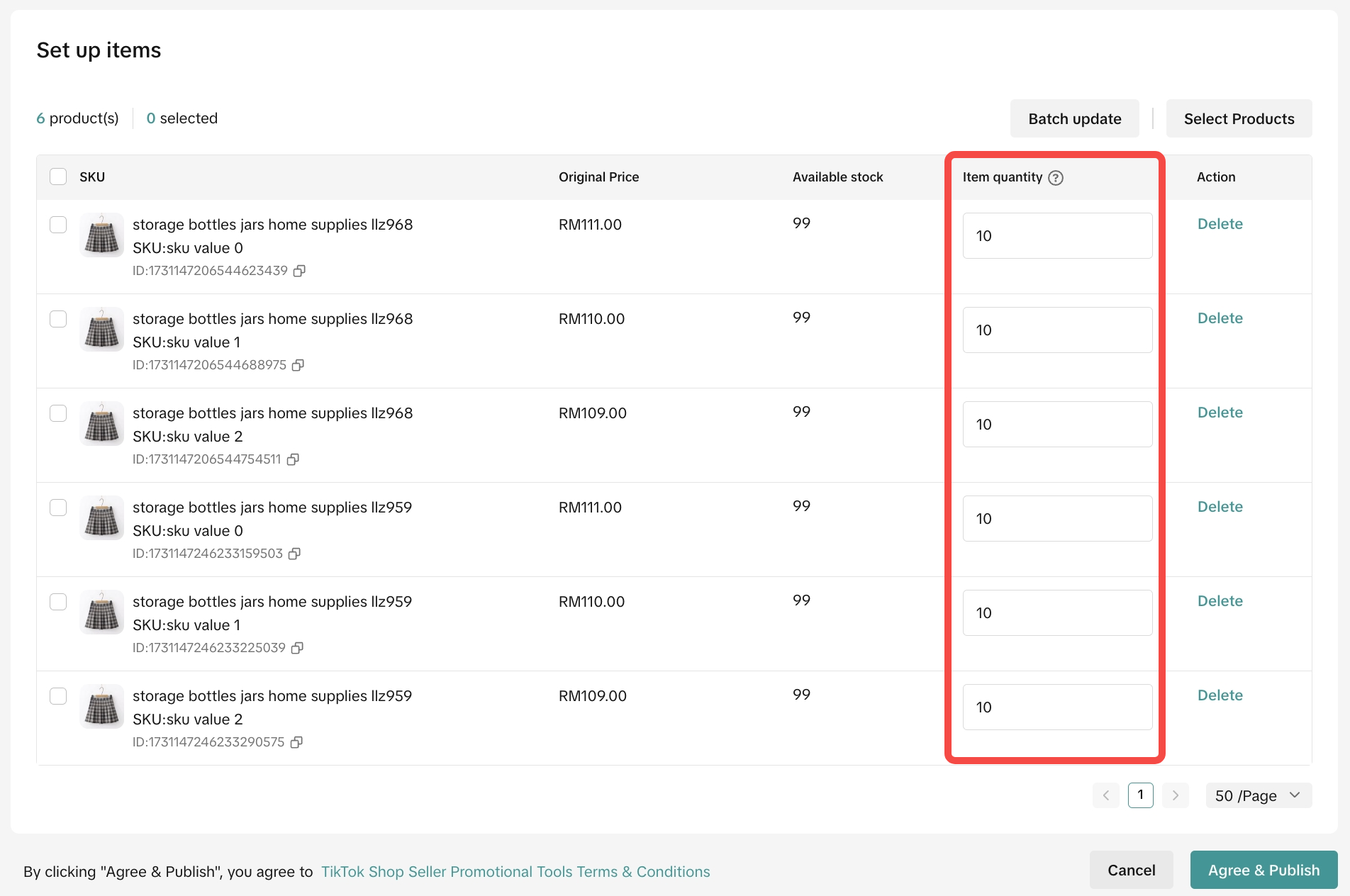Open Select Products

1239,119
